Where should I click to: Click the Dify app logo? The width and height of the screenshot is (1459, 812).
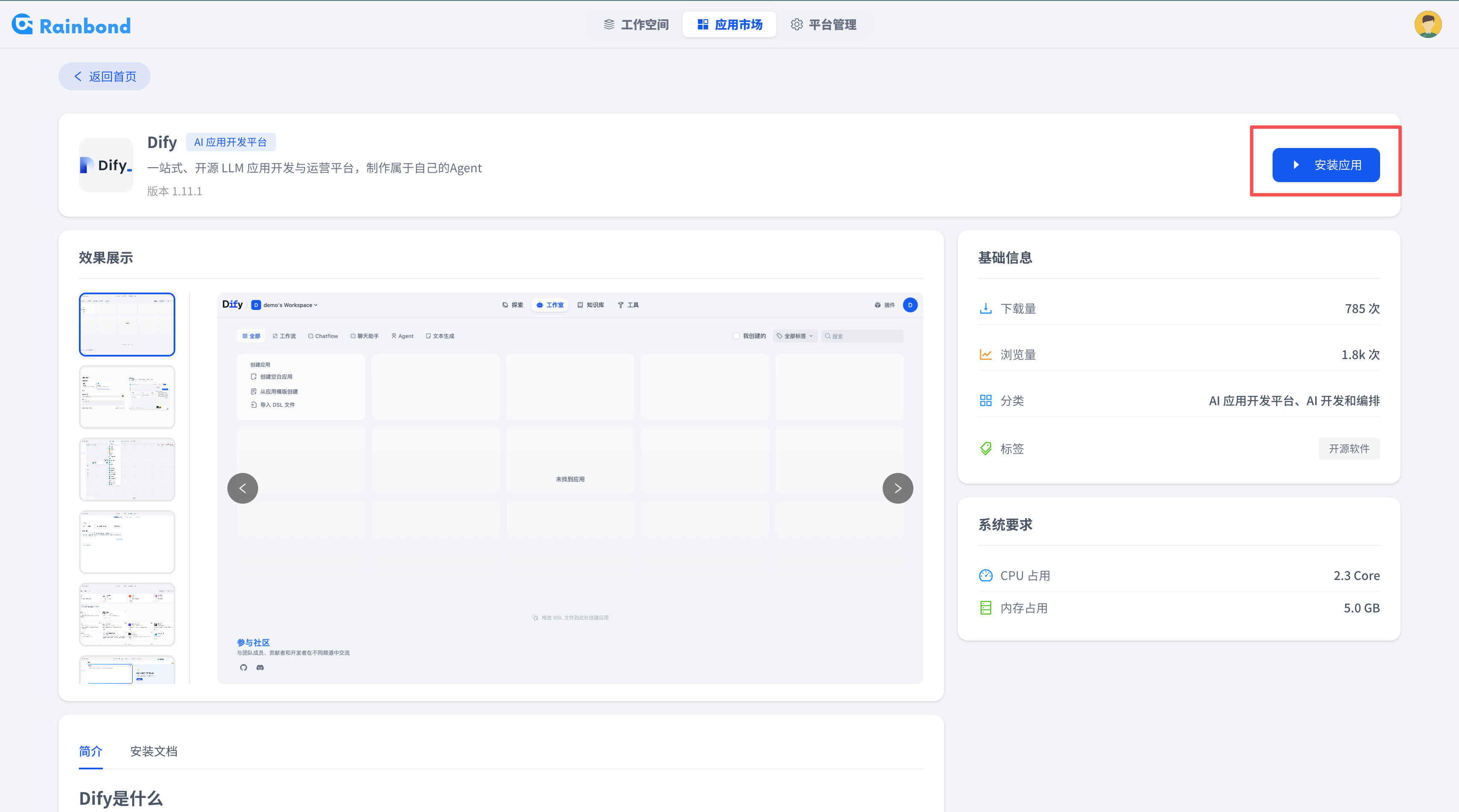click(x=106, y=165)
